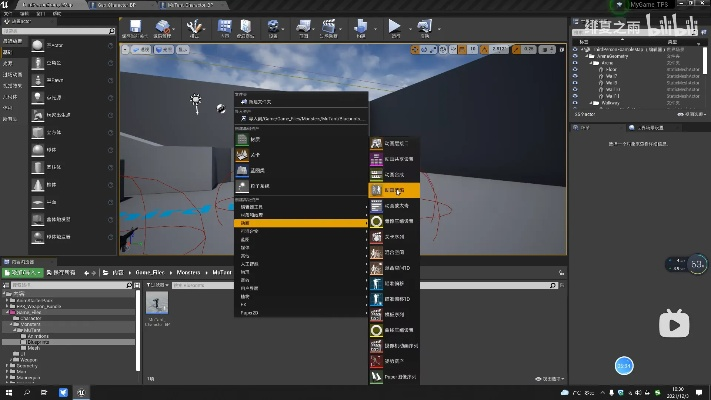
Task: Go to Game_Files breadcrumb path
Action: pos(150,273)
